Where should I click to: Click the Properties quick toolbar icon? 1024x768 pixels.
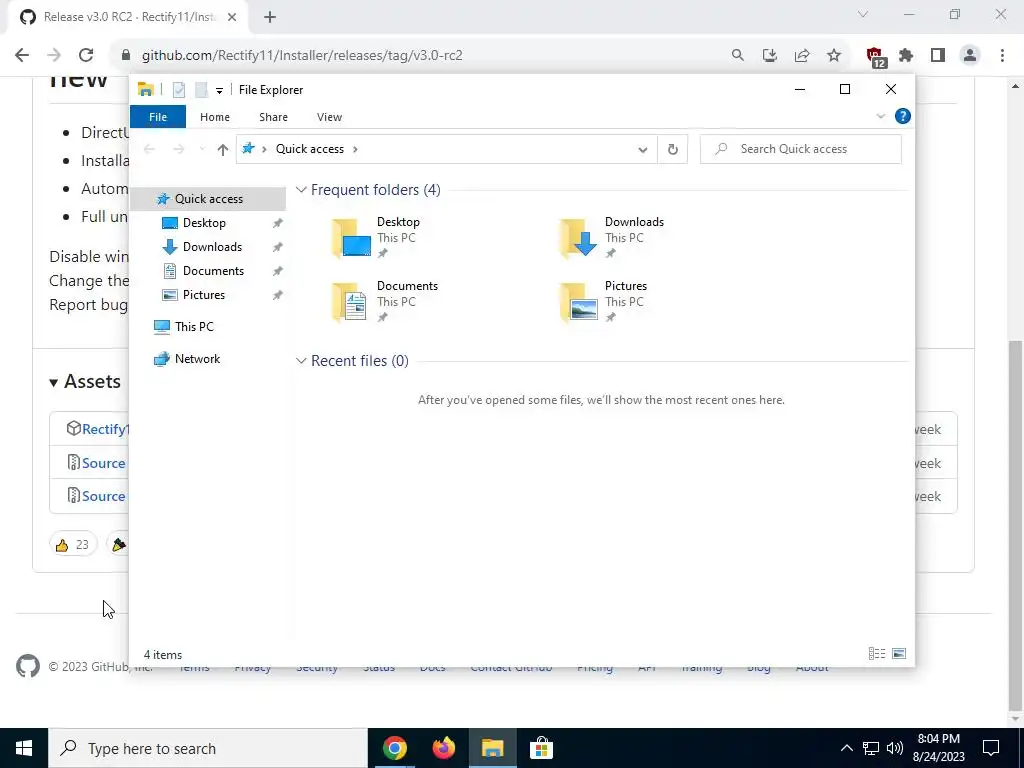tap(179, 90)
